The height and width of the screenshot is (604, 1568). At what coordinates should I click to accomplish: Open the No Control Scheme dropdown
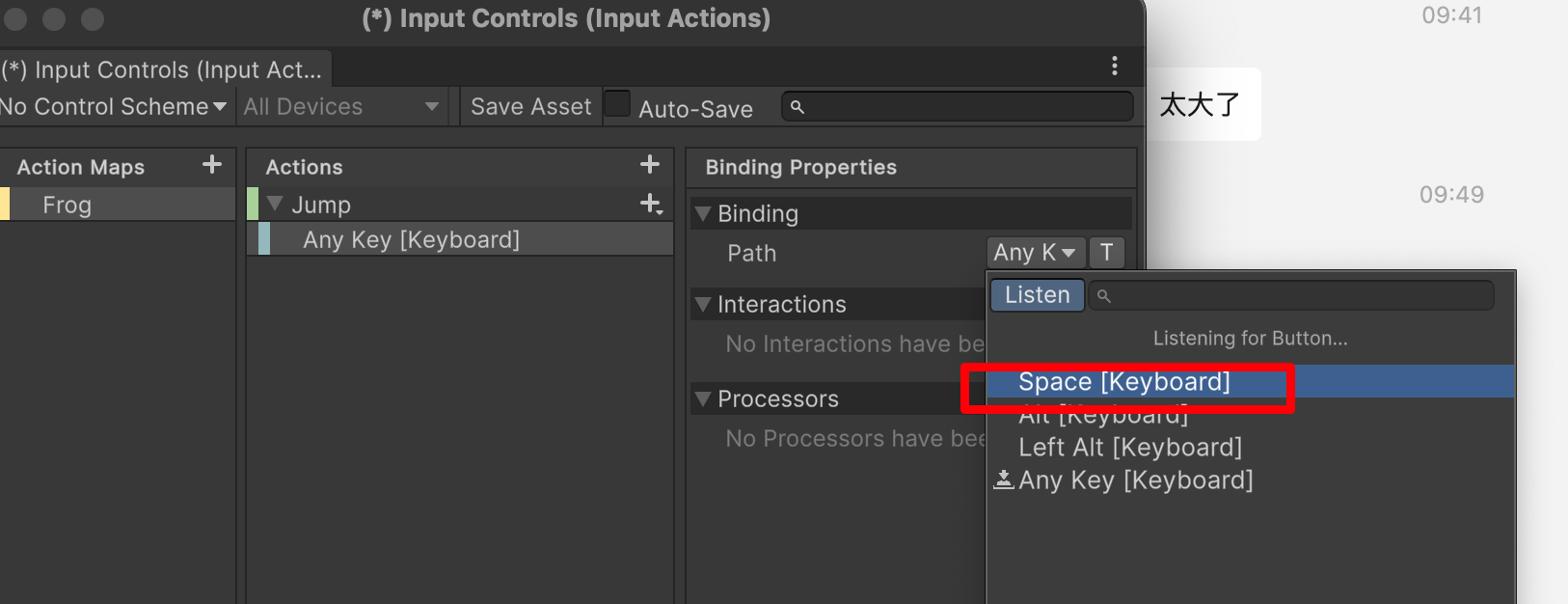[x=113, y=107]
